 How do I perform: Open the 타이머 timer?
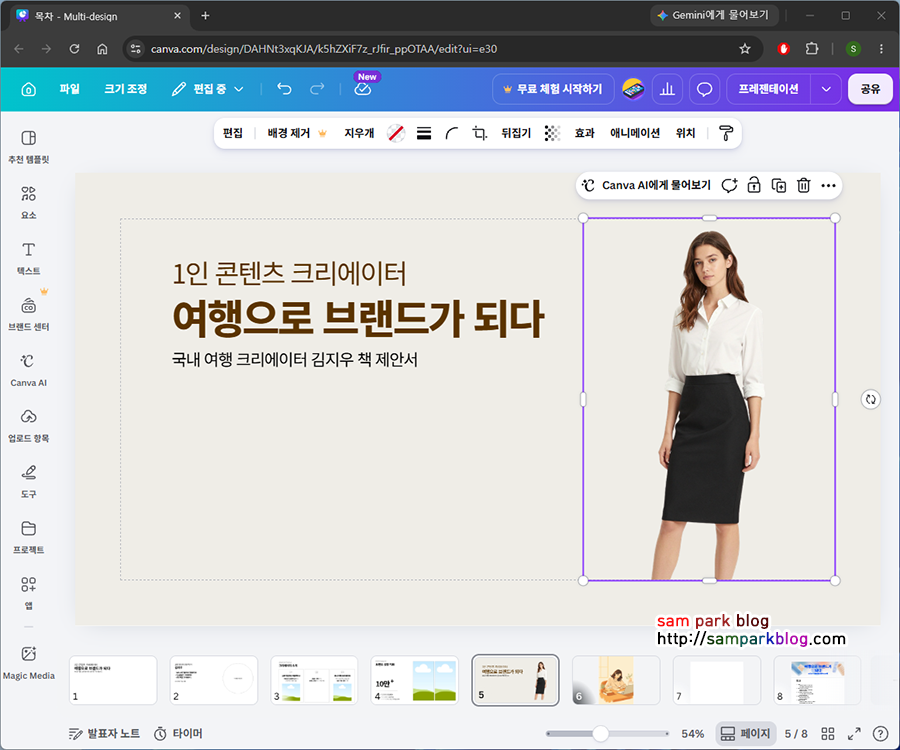coord(179,733)
